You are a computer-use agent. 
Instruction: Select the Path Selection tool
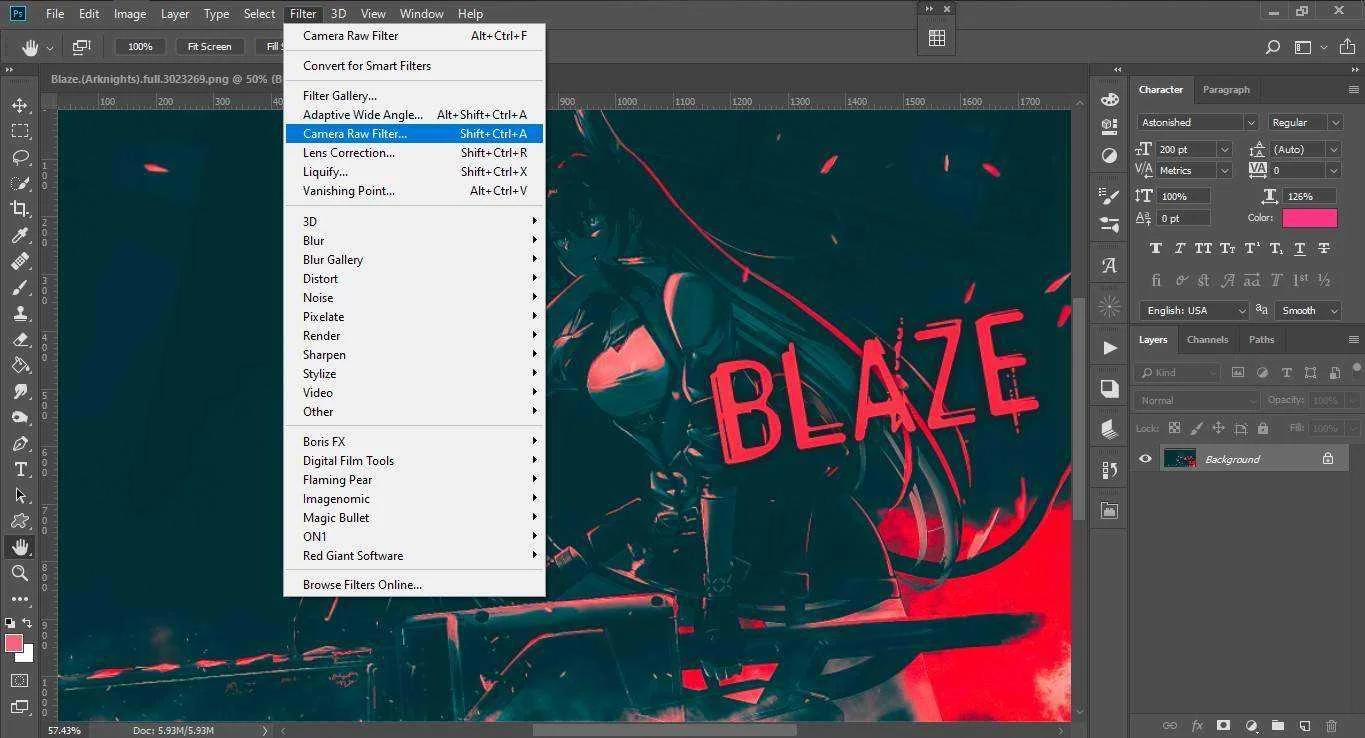[x=20, y=495]
